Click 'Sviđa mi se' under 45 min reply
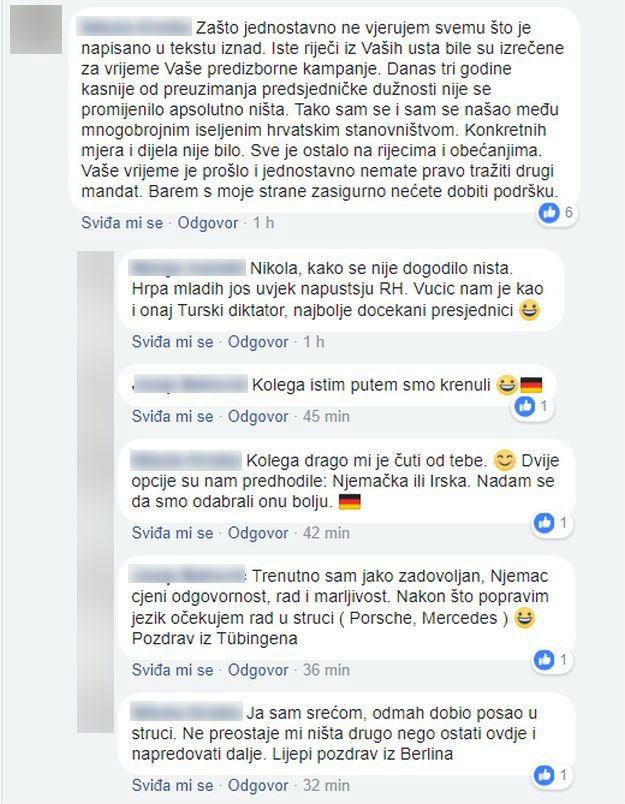 coord(172,416)
